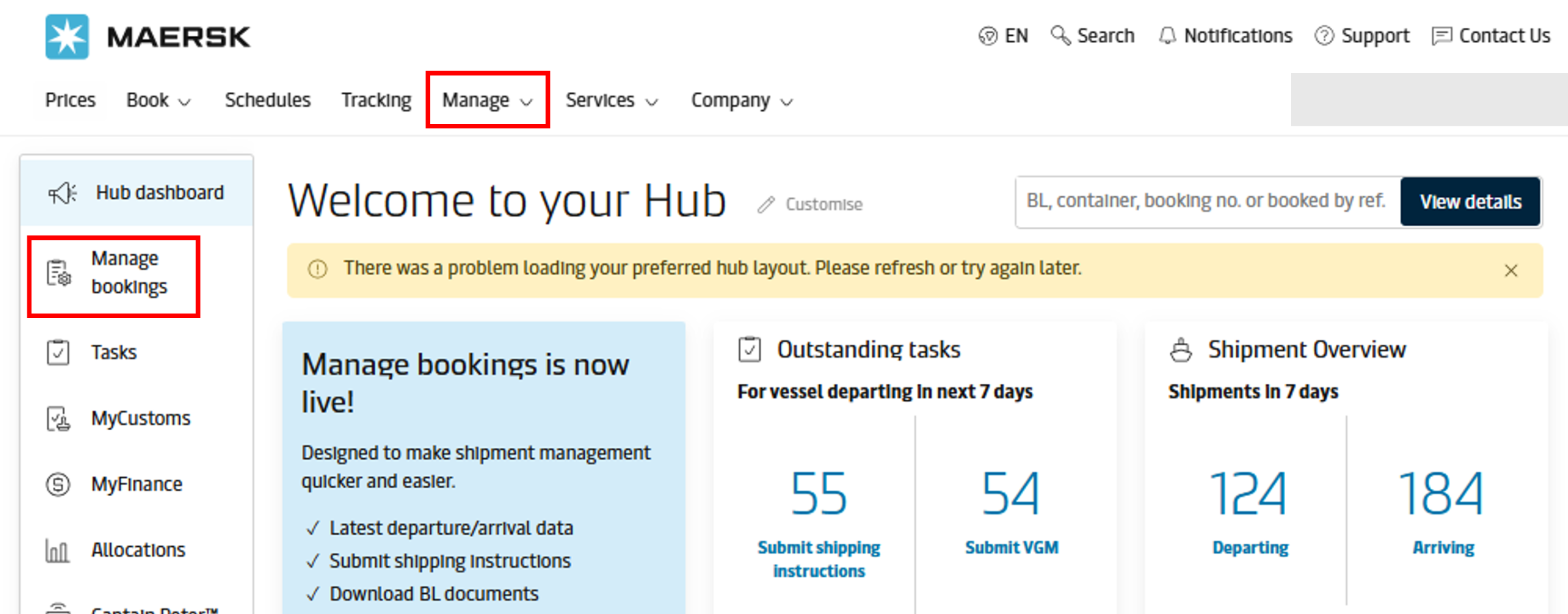The height and width of the screenshot is (614, 1568).
Task: Click the "Welcome to your Hub" heading
Action: coord(507,201)
